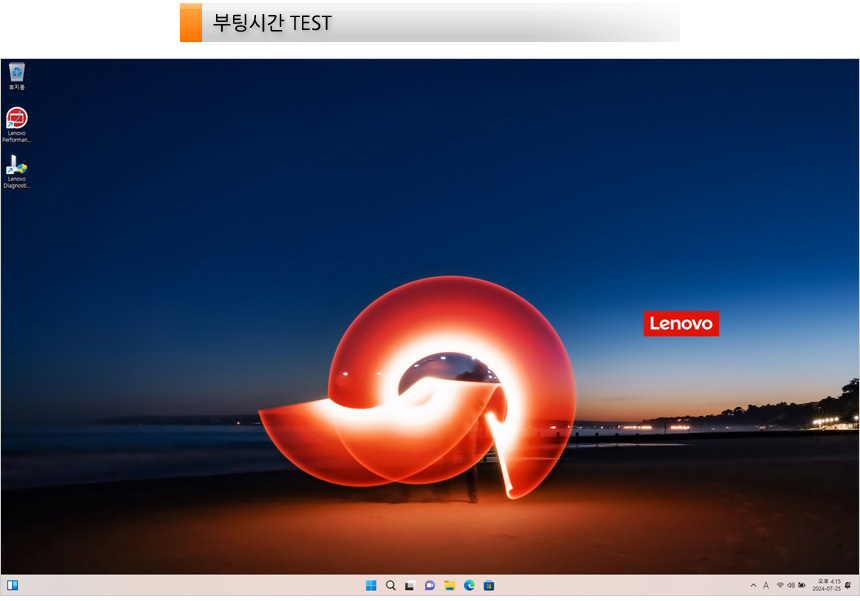Select the Lenovo Diagnostics desktop shortcut
The image size is (860, 601).
(x=16, y=172)
